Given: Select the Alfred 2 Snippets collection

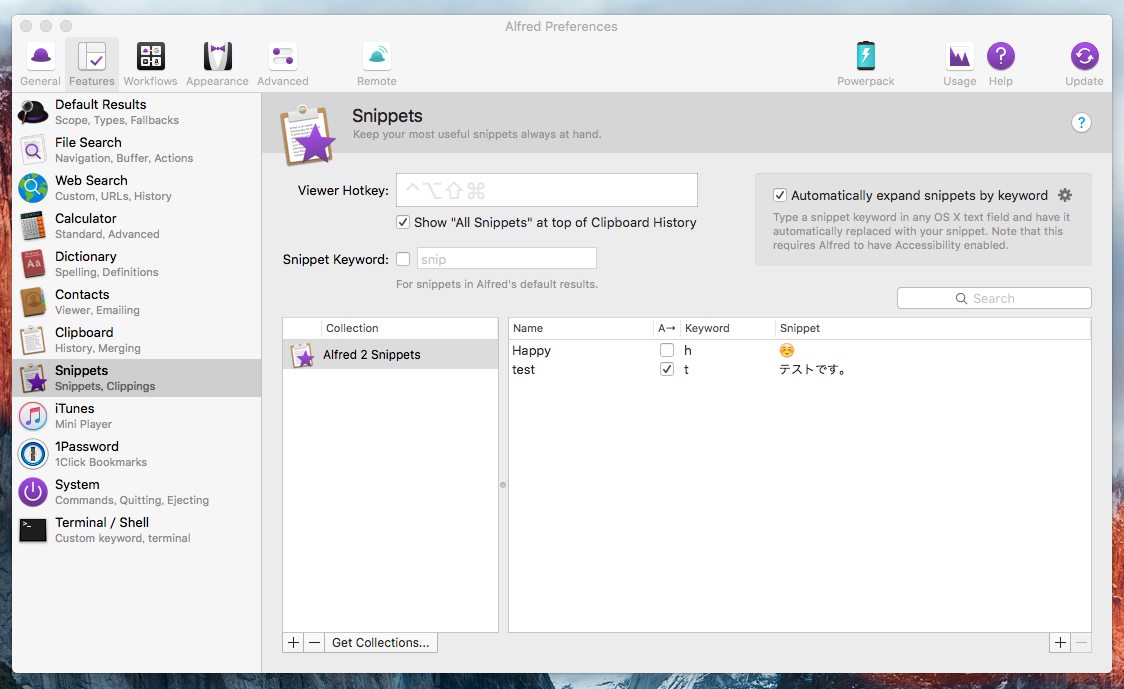Looking at the screenshot, I should 390,355.
